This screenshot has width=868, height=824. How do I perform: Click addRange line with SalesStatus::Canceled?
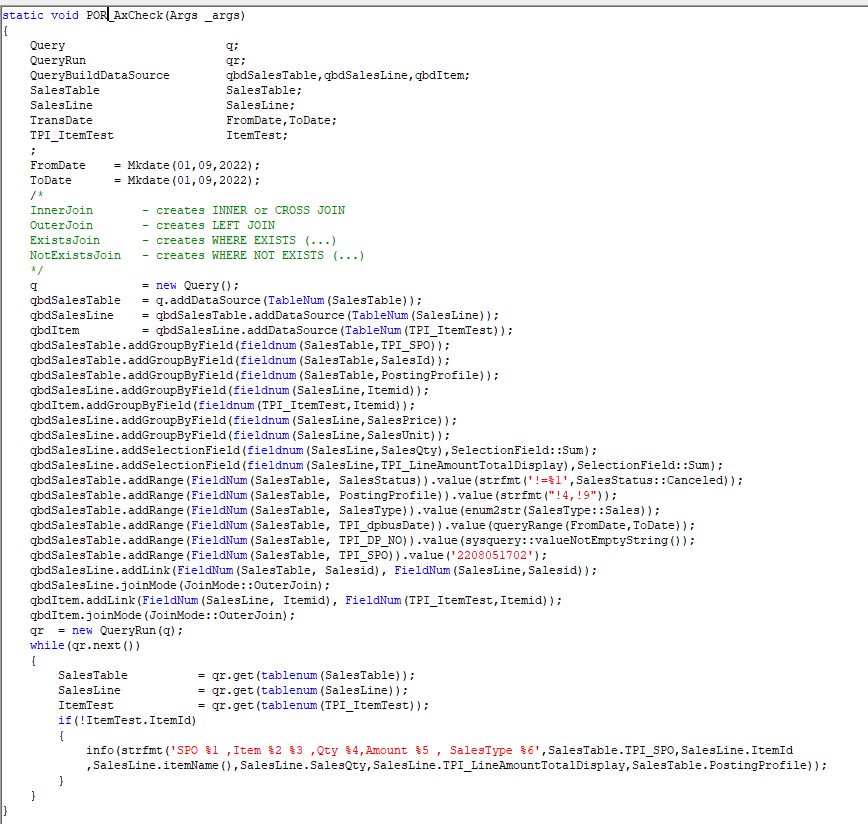(386, 480)
